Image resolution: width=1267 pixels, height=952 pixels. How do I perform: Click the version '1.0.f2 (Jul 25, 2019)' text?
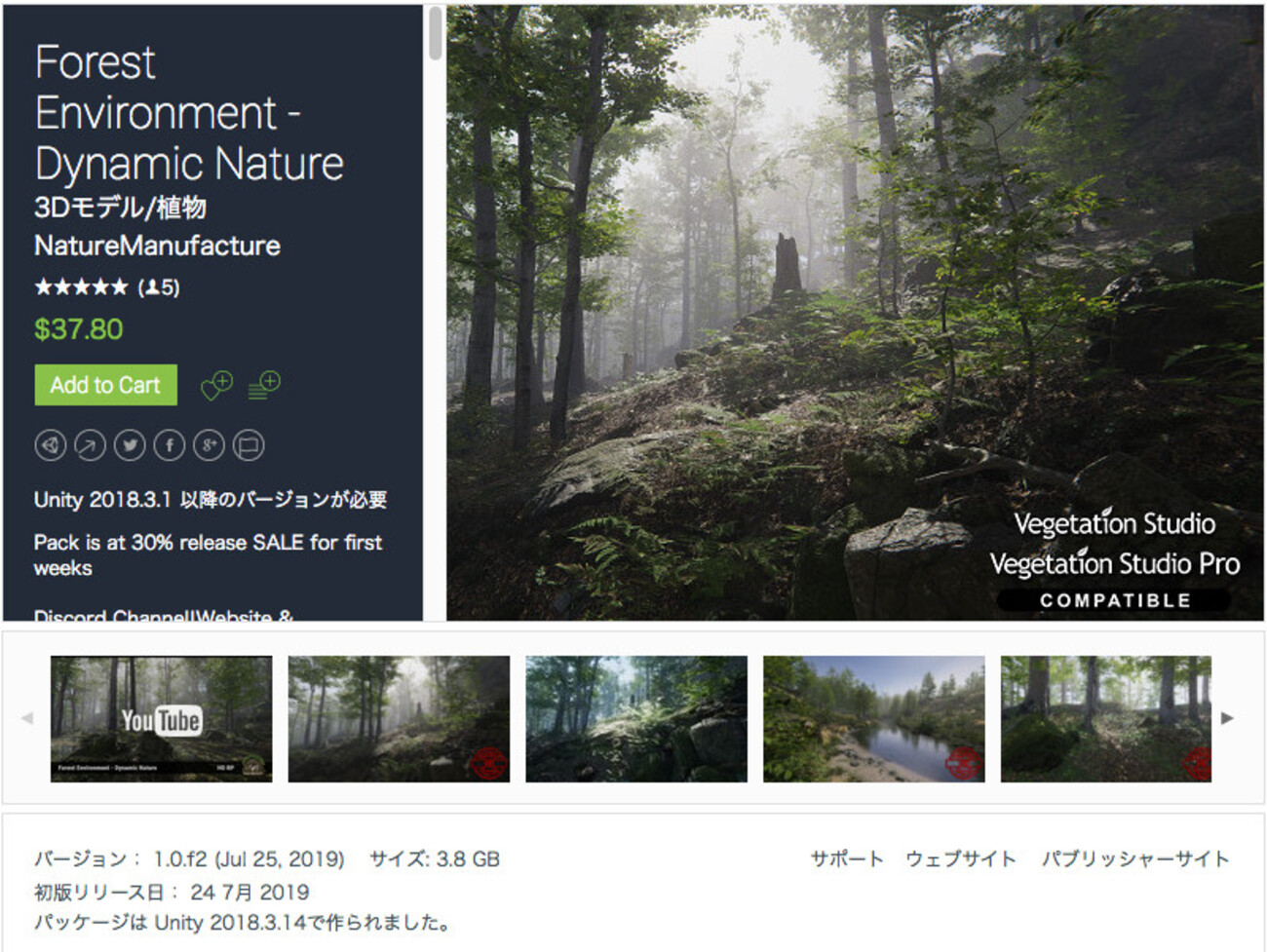coord(249,859)
